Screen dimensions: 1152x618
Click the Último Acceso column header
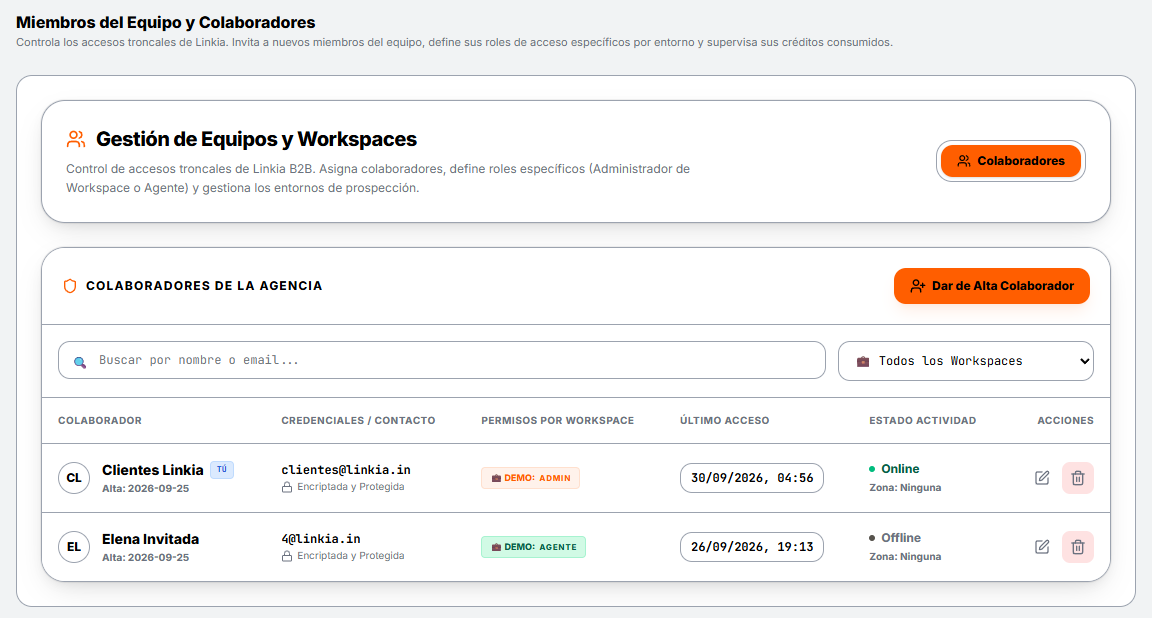(x=724, y=420)
